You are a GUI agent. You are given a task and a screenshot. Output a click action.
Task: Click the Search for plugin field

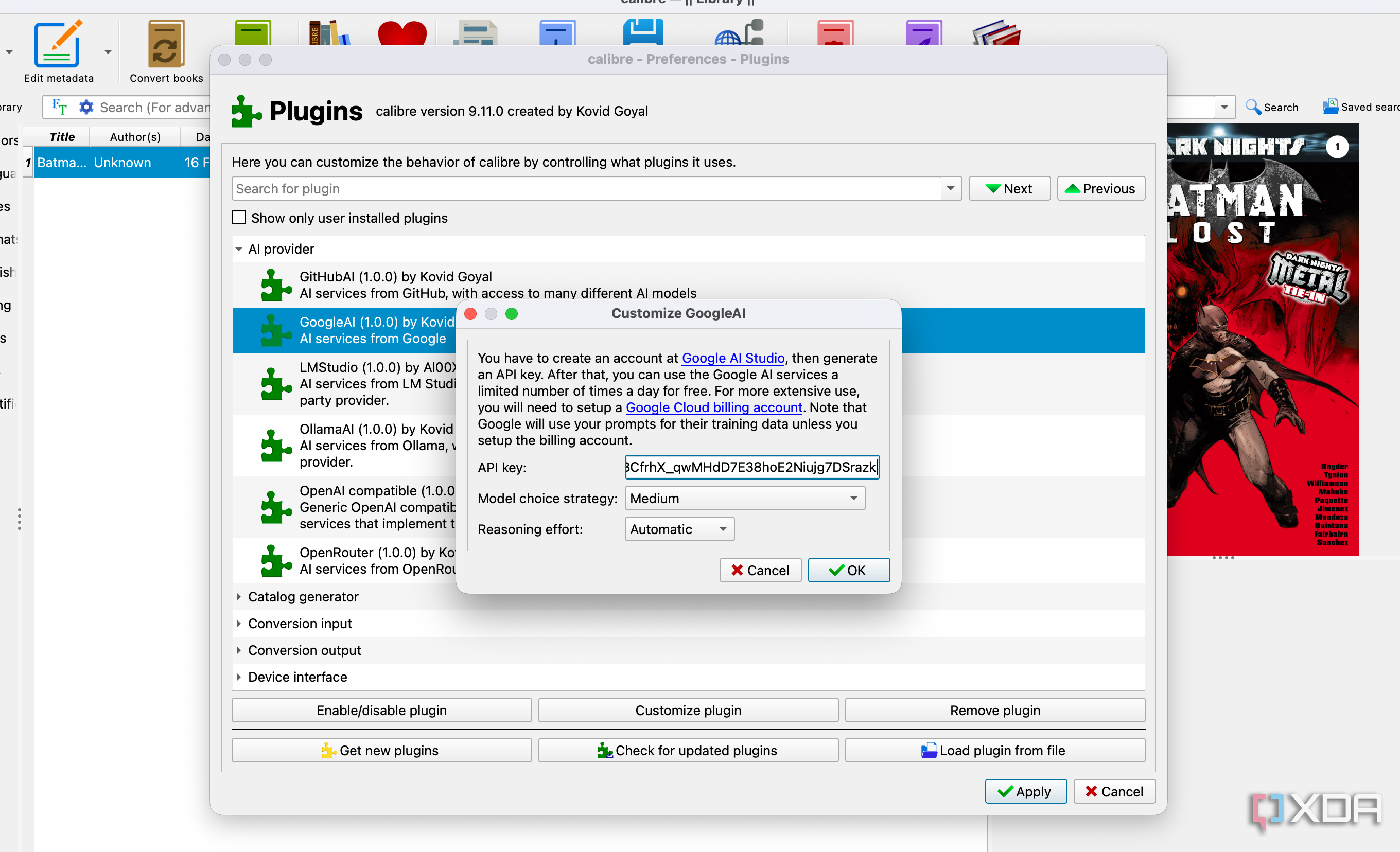[586, 189]
